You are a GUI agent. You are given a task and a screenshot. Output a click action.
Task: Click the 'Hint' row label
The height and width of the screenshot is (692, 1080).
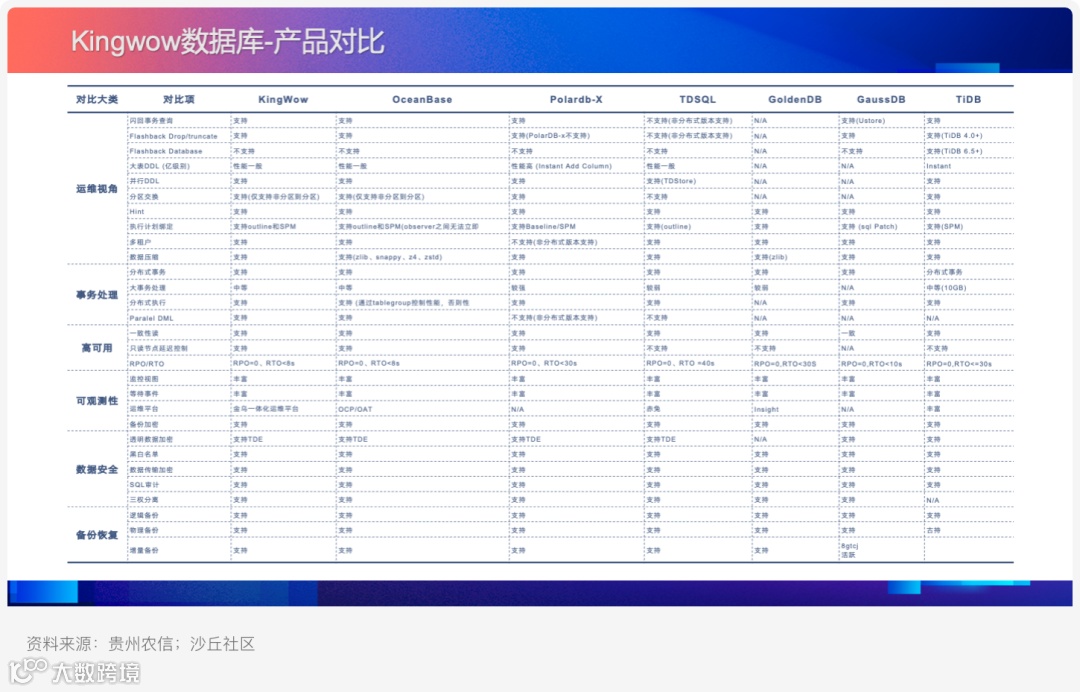click(x=136, y=211)
